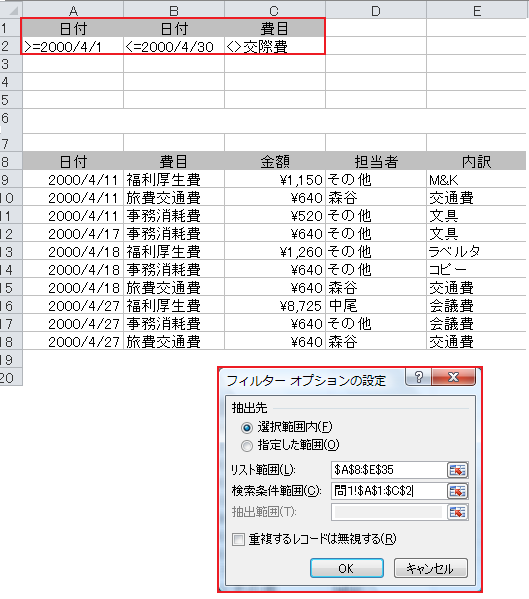529x599 pixels.
Task: Click the range picker icon for リスト範囲
Action: point(457,470)
